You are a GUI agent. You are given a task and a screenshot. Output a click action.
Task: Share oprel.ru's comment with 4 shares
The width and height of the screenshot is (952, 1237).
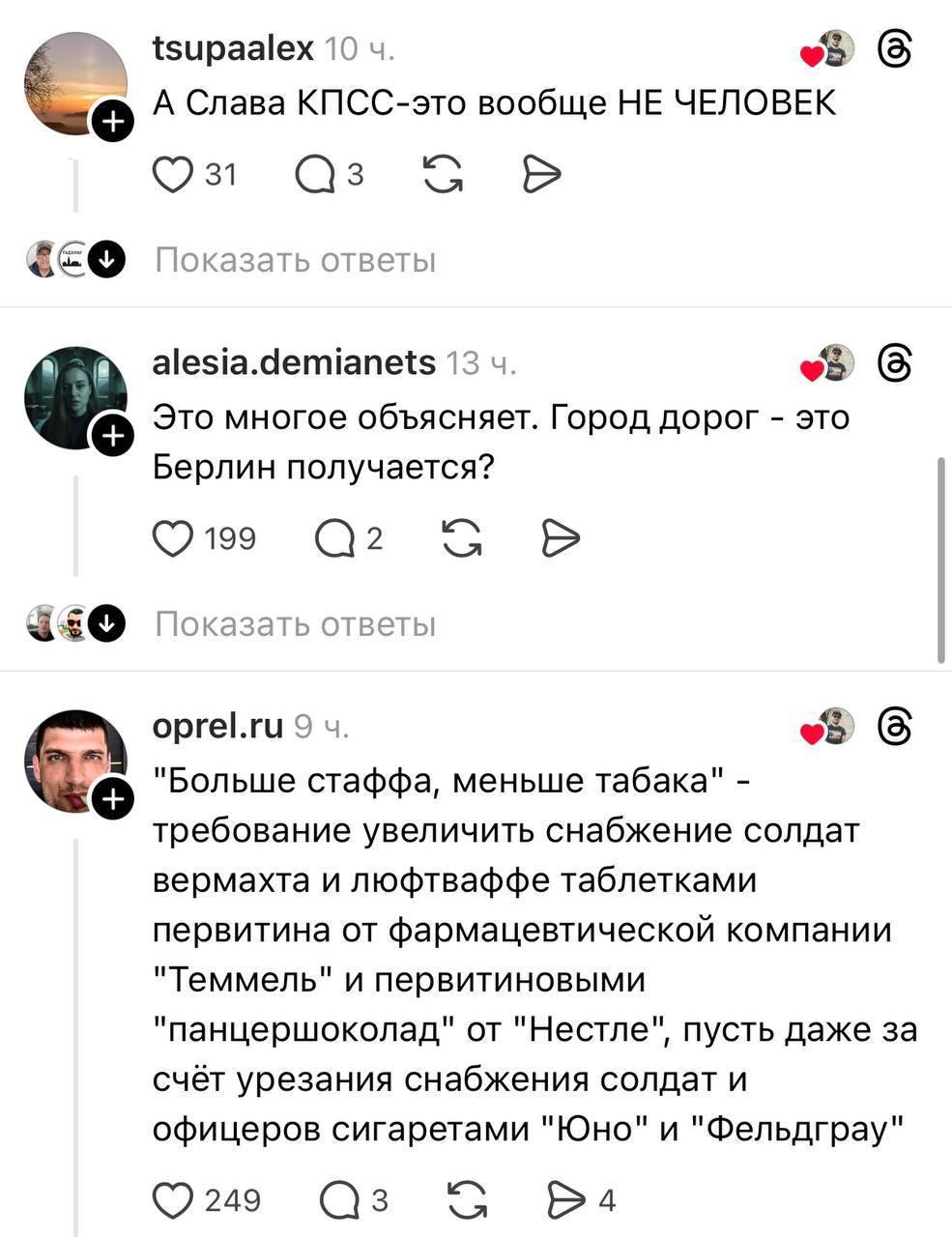click(566, 1200)
